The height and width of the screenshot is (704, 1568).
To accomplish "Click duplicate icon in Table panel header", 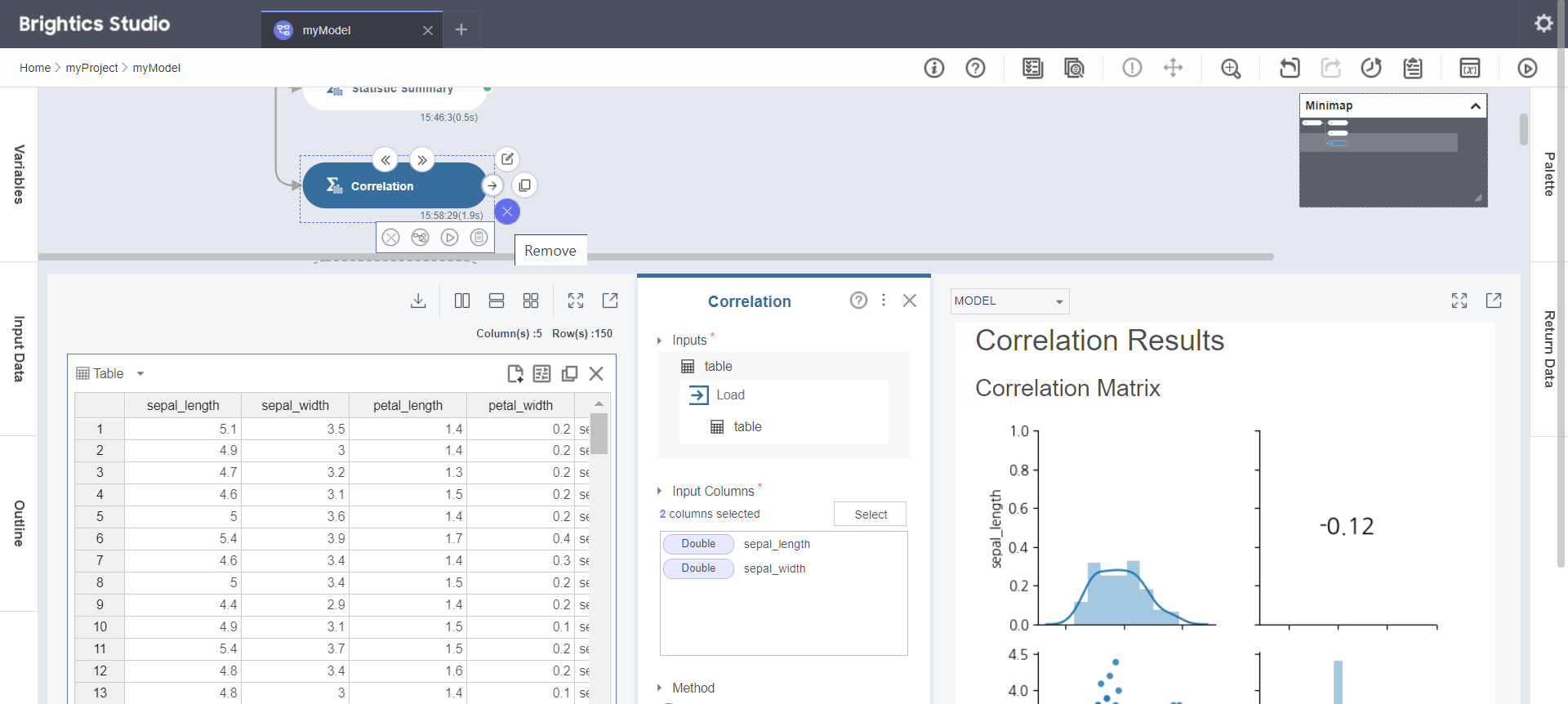I will tap(570, 373).
